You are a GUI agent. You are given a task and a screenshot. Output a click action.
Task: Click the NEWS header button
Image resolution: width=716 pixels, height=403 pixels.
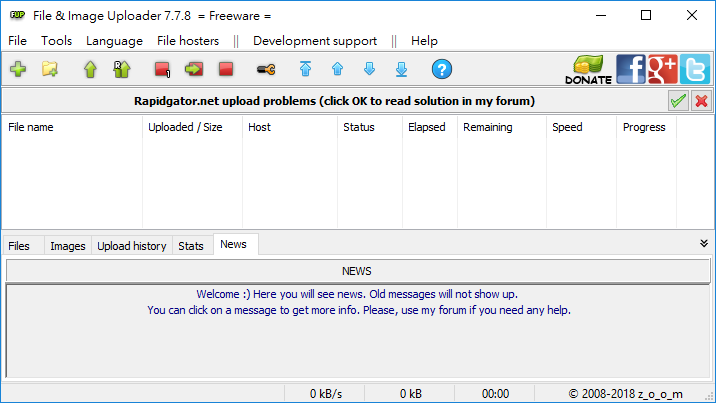click(x=358, y=271)
